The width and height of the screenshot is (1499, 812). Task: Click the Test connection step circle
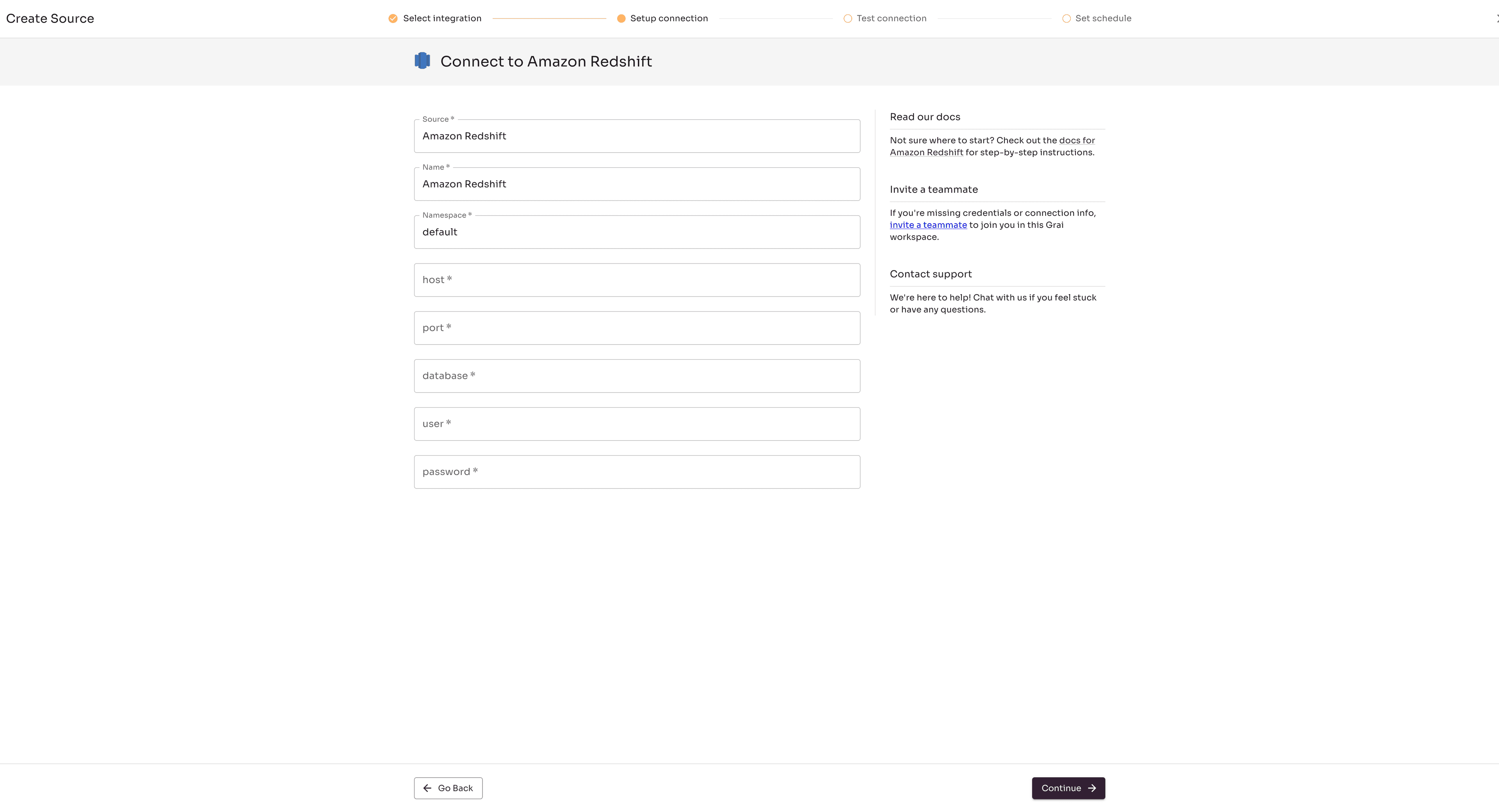[847, 18]
